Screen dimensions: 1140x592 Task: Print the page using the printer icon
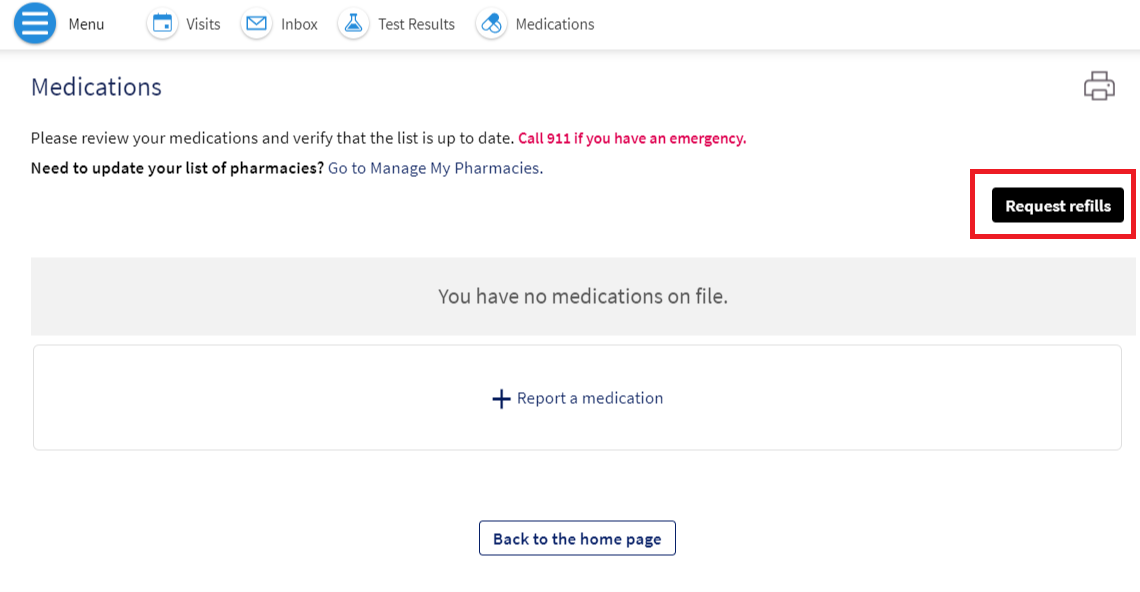click(x=1099, y=86)
